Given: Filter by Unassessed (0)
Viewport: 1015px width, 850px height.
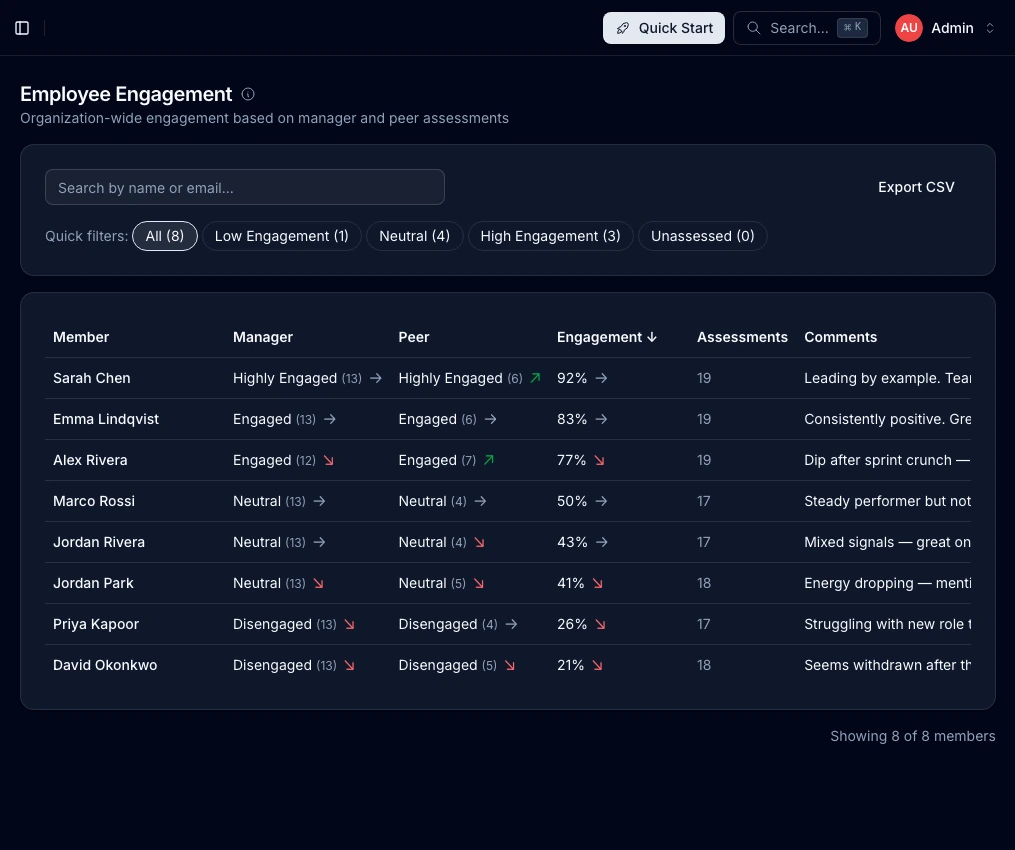Looking at the screenshot, I should [702, 236].
